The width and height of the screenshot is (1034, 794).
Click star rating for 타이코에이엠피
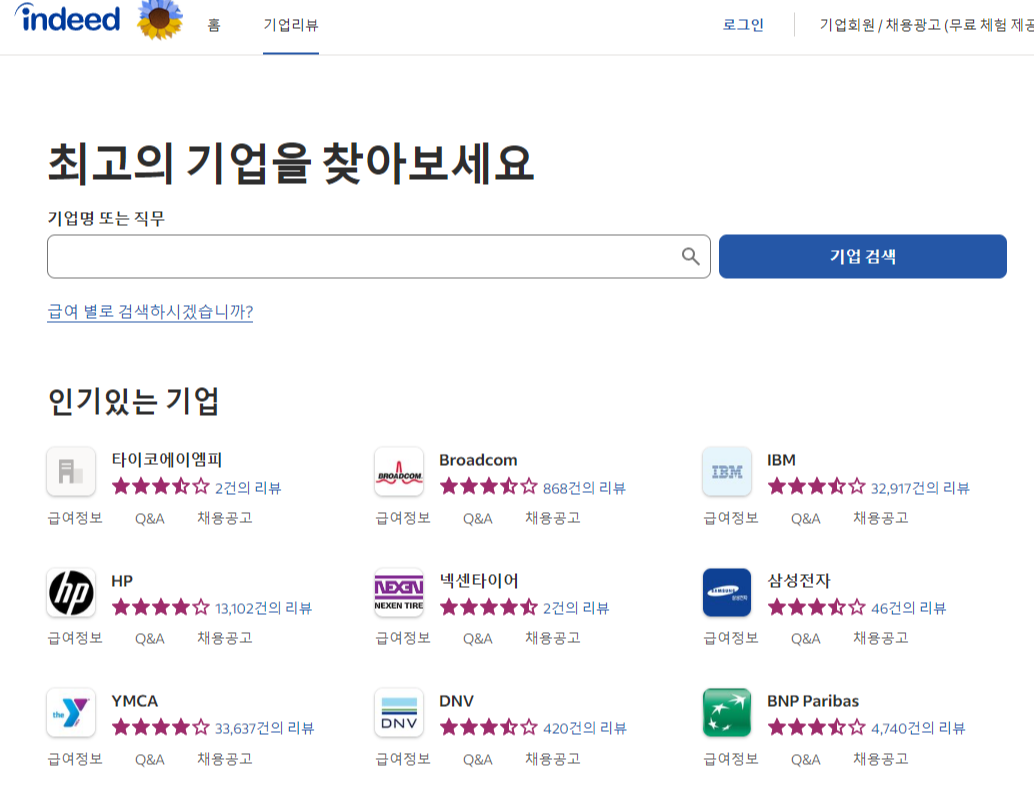pos(160,487)
